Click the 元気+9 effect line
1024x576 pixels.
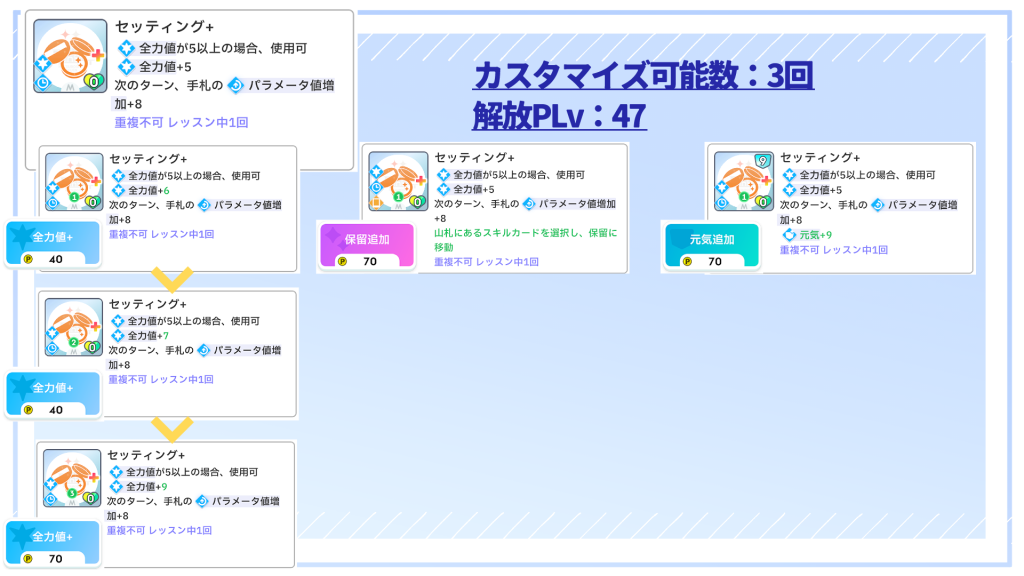coord(812,235)
